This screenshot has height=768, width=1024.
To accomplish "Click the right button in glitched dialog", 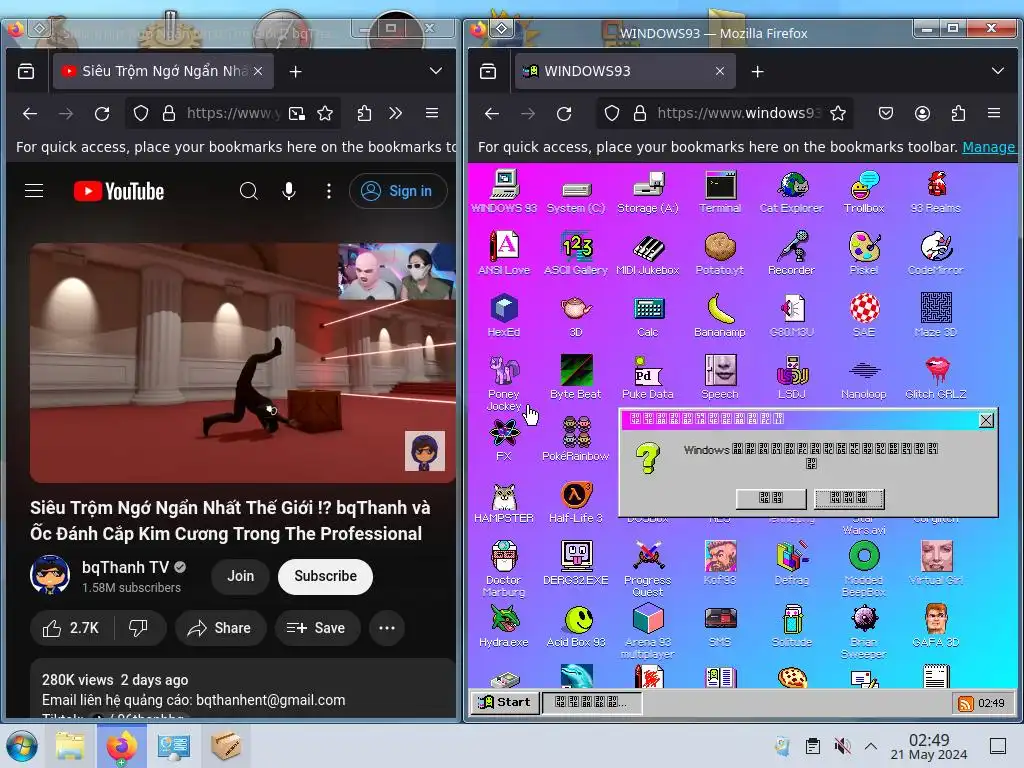I will pos(849,498).
